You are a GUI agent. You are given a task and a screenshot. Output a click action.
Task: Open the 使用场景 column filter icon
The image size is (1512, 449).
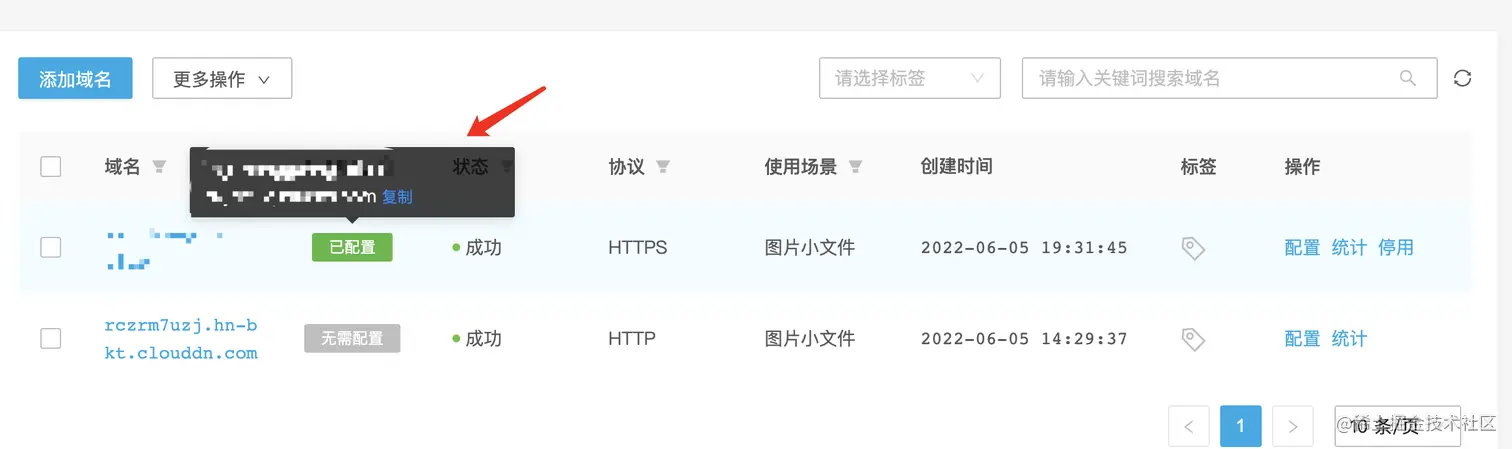click(x=855, y=167)
